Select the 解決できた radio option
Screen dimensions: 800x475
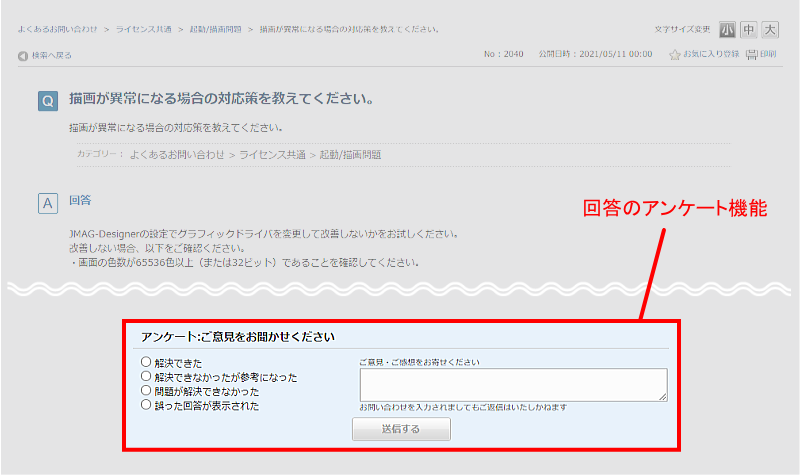146,362
